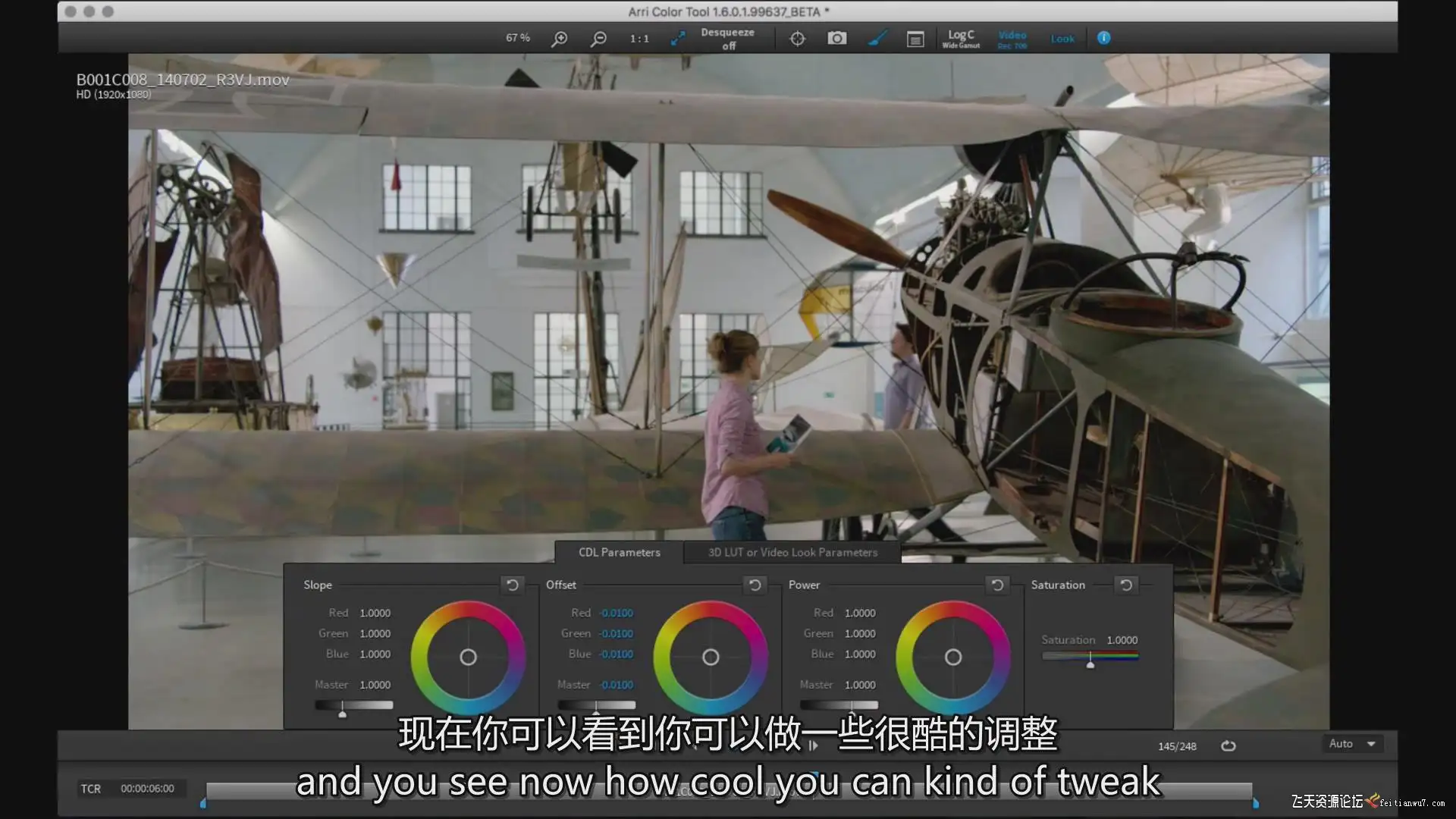Set zoom to 1:1
Screen dimensions: 1456x819
639,39
